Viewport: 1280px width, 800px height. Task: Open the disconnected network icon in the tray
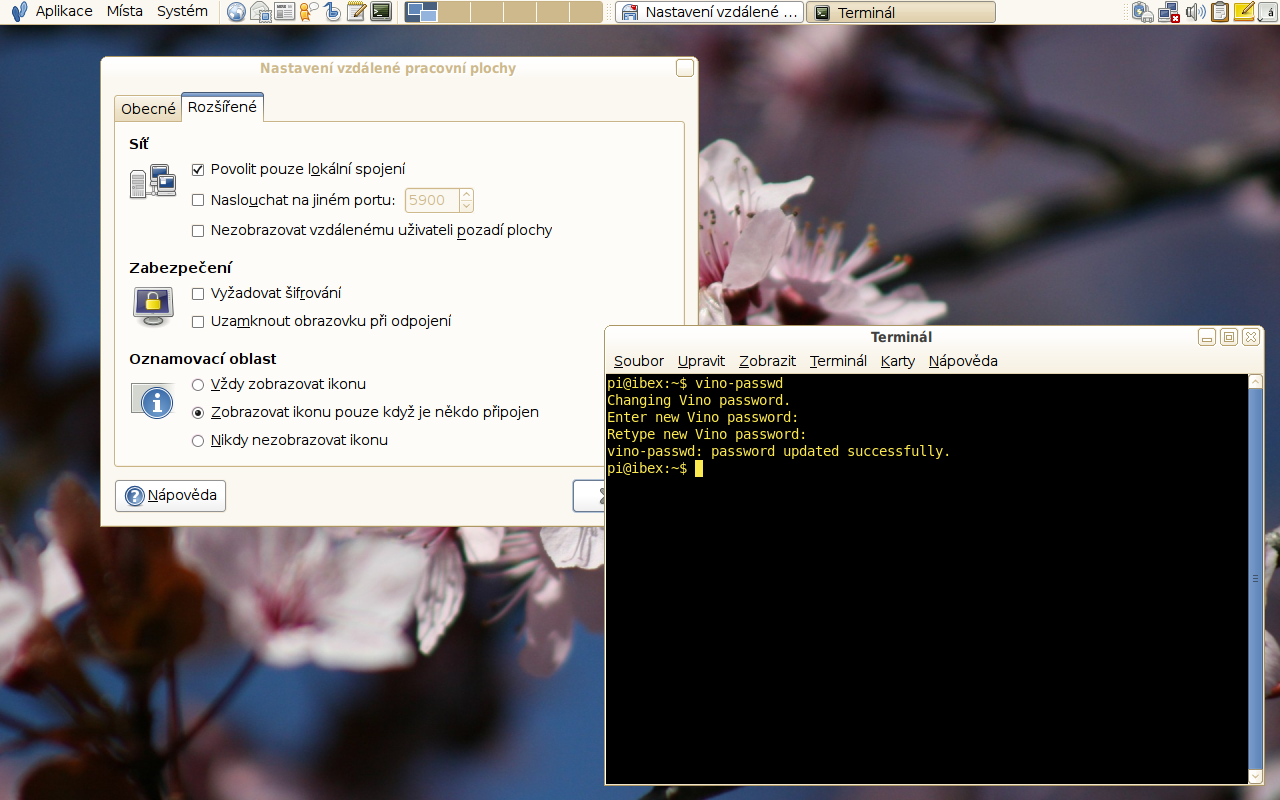coord(1168,12)
